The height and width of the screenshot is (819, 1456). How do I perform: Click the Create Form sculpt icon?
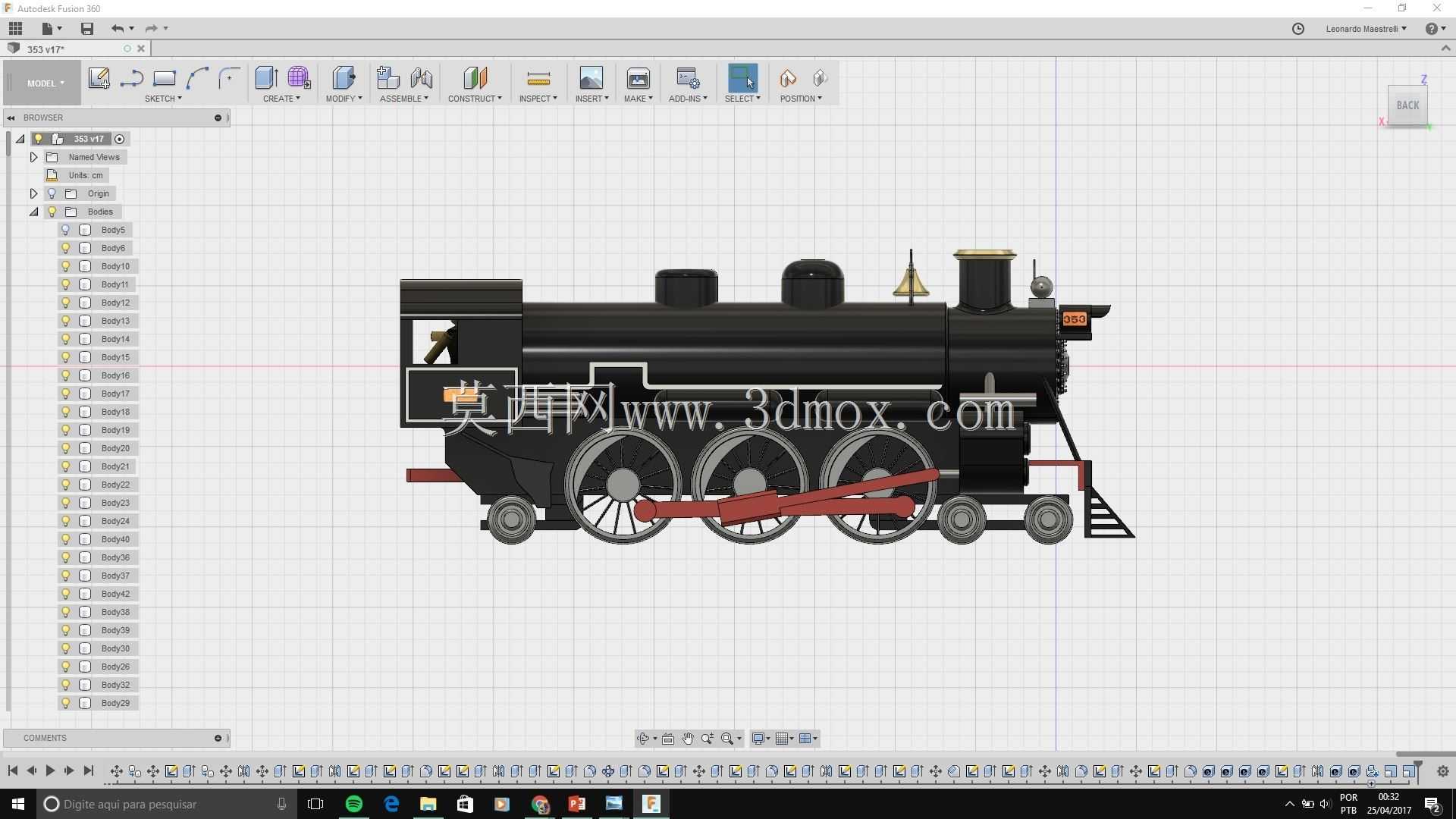(299, 78)
